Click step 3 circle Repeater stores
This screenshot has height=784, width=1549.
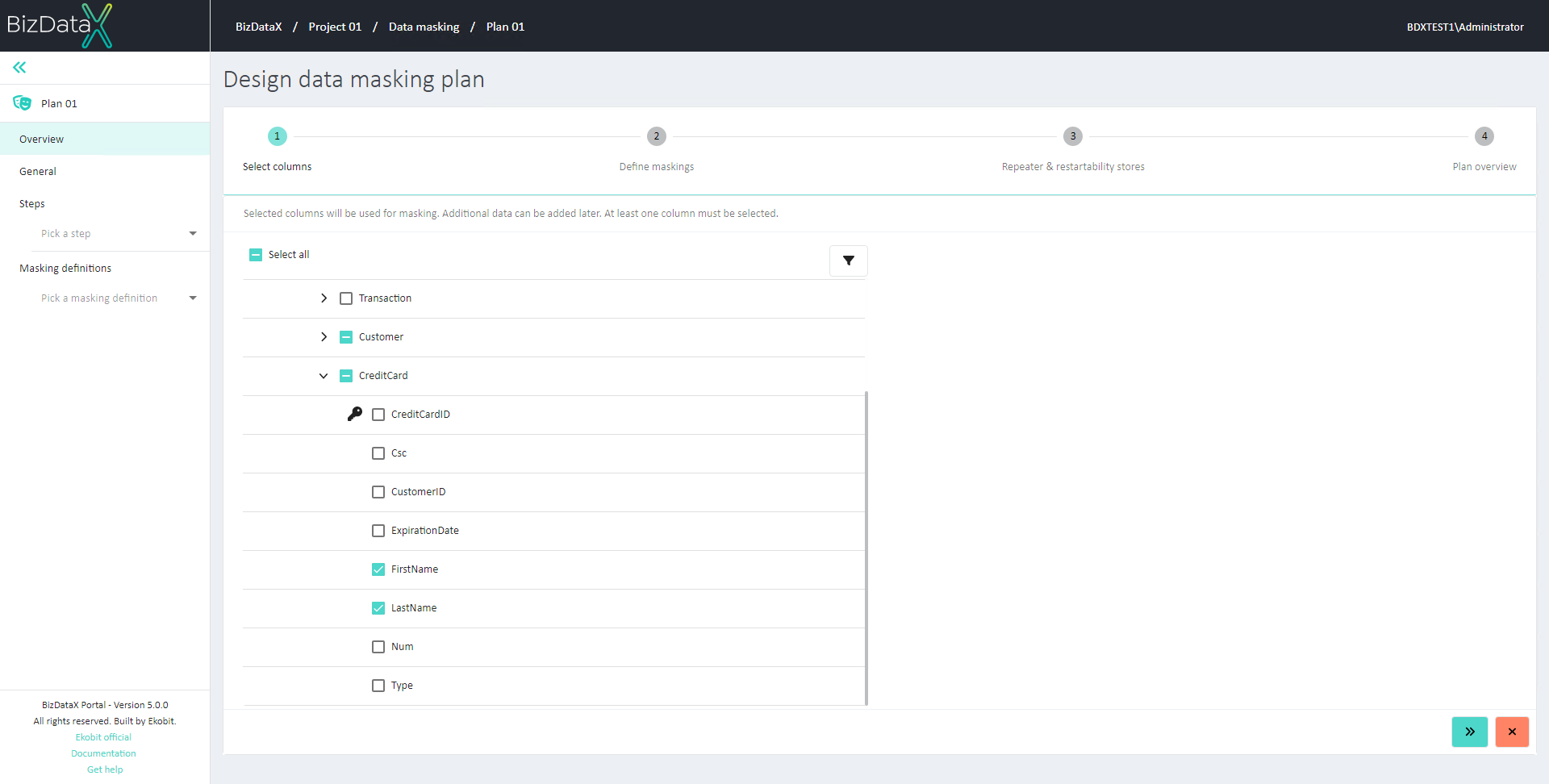pyautogui.click(x=1073, y=136)
